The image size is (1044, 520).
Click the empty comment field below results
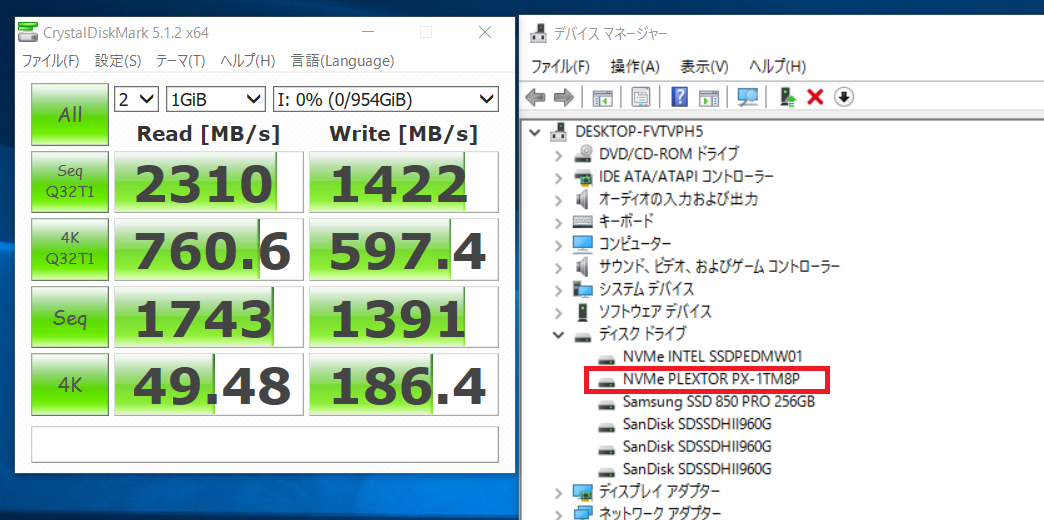[x=265, y=444]
